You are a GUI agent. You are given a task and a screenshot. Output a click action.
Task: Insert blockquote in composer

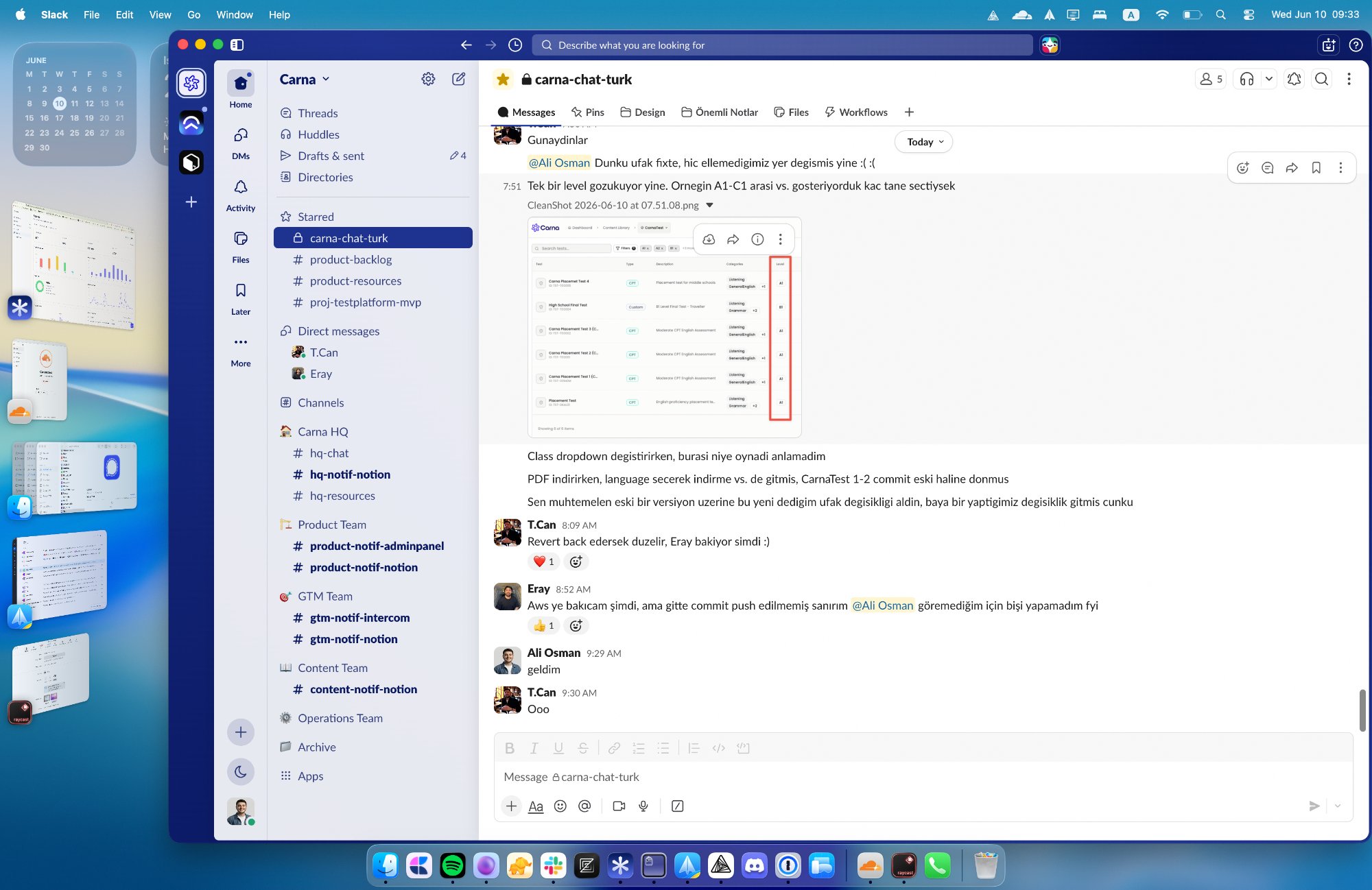click(x=694, y=748)
